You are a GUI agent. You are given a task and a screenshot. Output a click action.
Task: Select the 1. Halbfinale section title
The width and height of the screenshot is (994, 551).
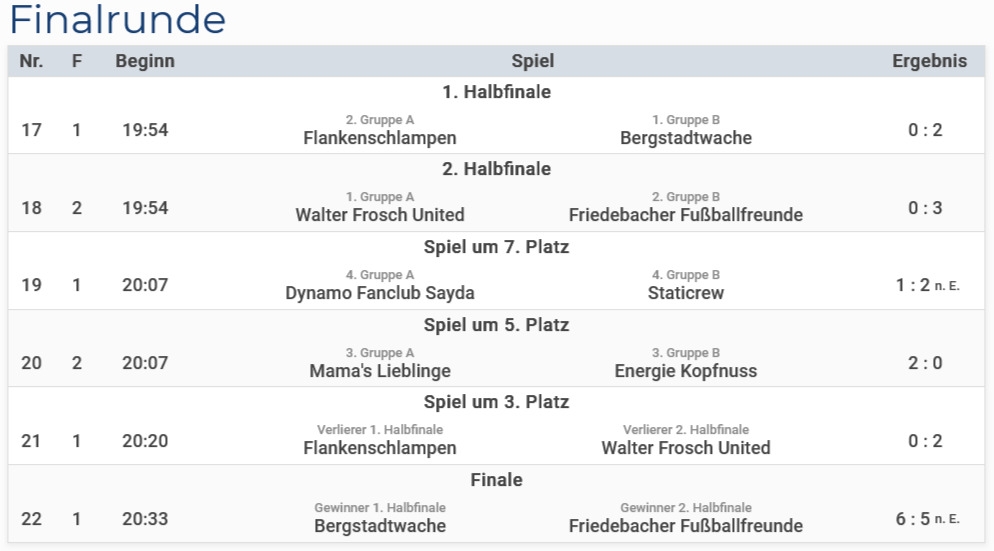click(496, 92)
